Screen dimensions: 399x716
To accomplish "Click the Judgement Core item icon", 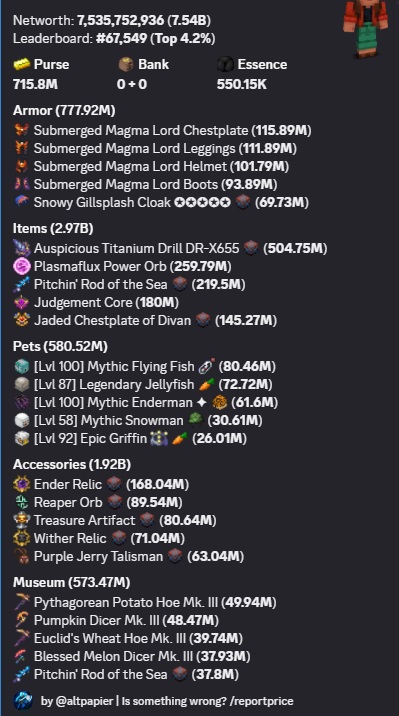I will 21,302.
